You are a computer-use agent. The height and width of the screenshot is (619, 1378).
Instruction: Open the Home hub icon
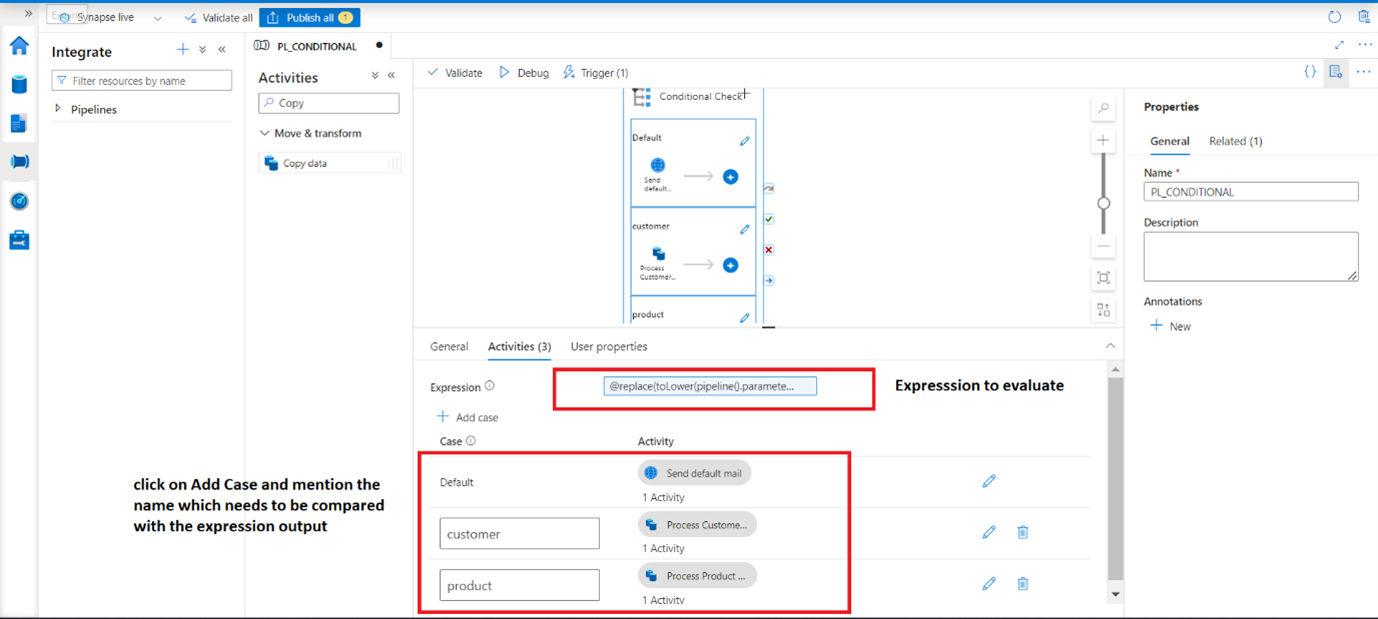point(18,46)
